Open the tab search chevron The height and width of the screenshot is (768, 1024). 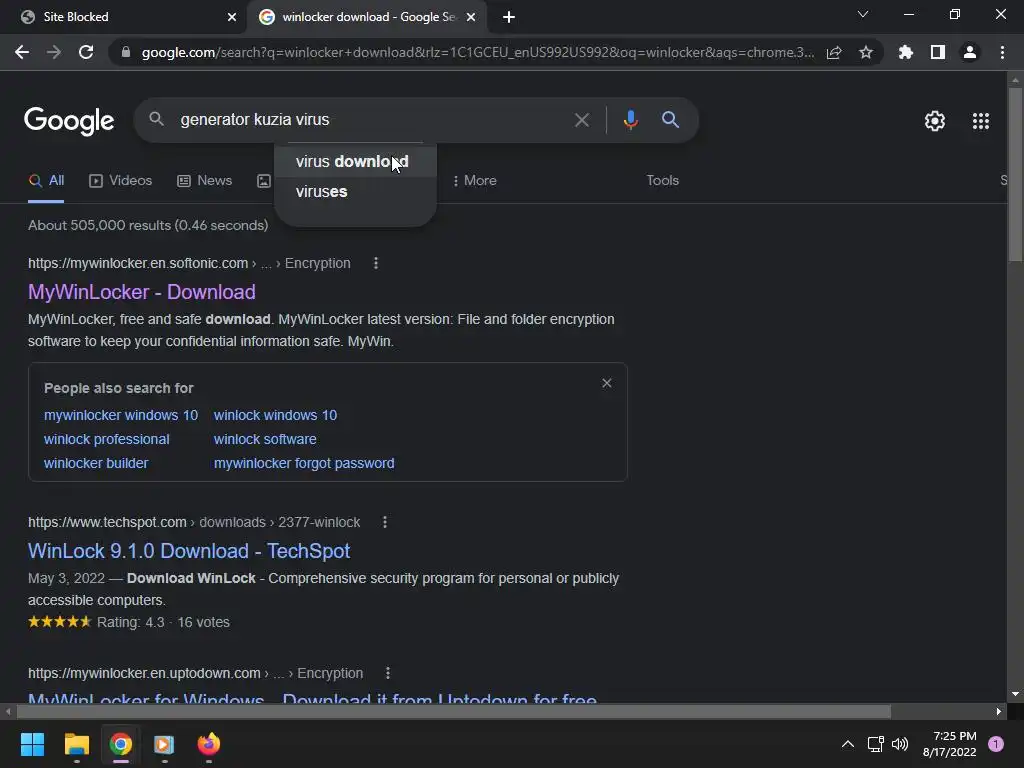[863, 14]
